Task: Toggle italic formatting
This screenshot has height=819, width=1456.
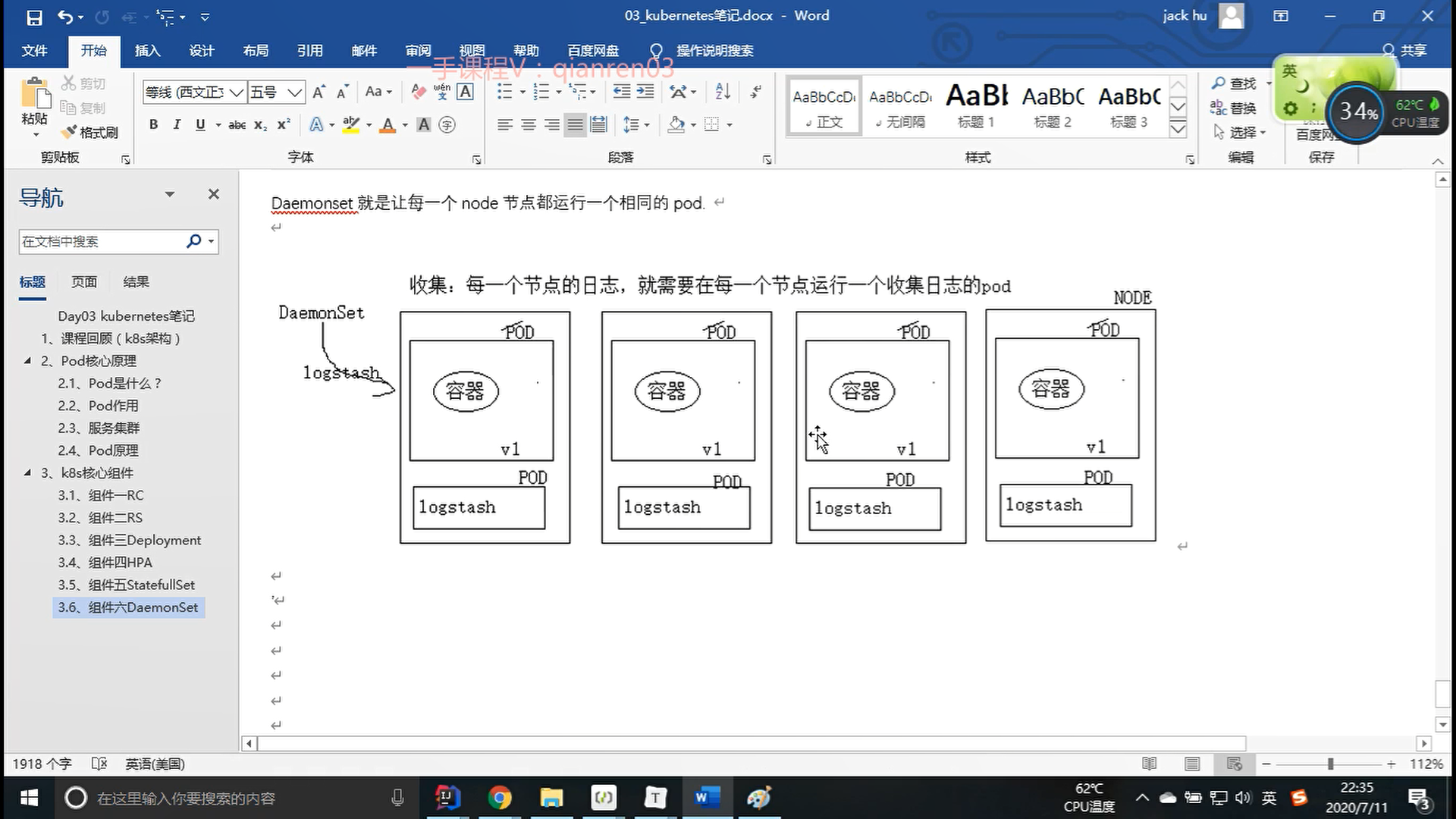Action: point(177,124)
